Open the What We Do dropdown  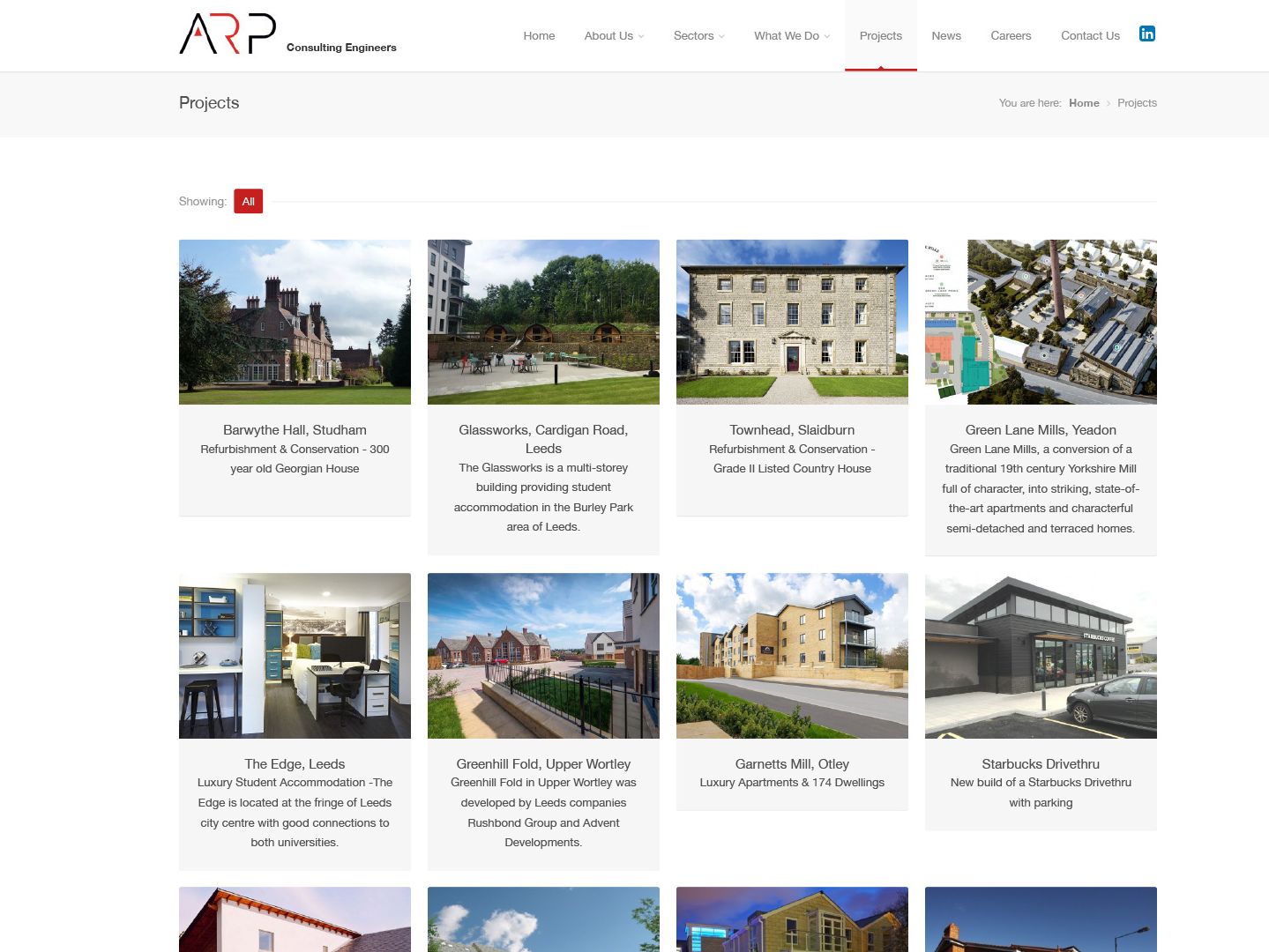point(791,36)
